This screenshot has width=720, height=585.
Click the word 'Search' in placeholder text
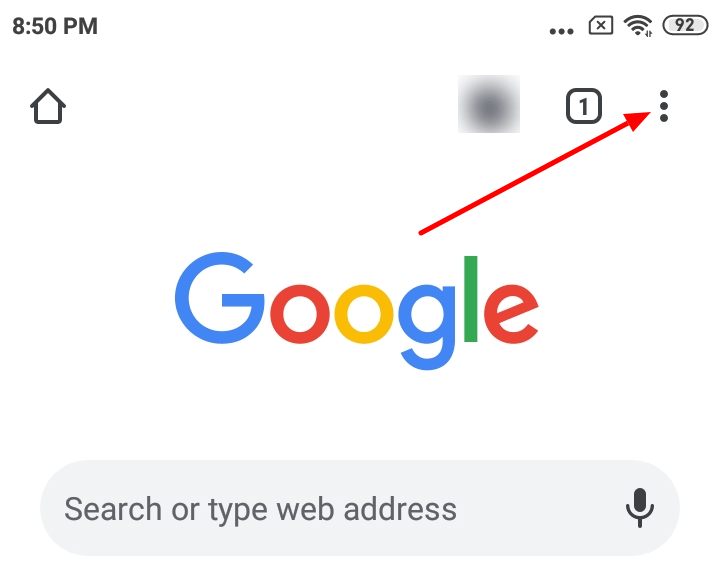pos(113,509)
